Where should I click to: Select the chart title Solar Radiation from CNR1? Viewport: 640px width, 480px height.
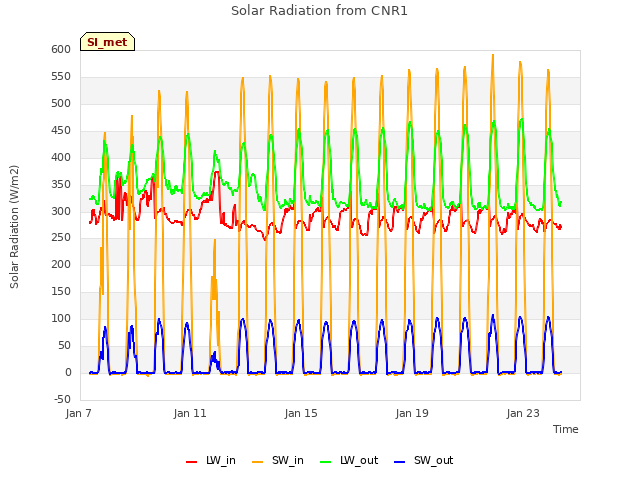319,11
